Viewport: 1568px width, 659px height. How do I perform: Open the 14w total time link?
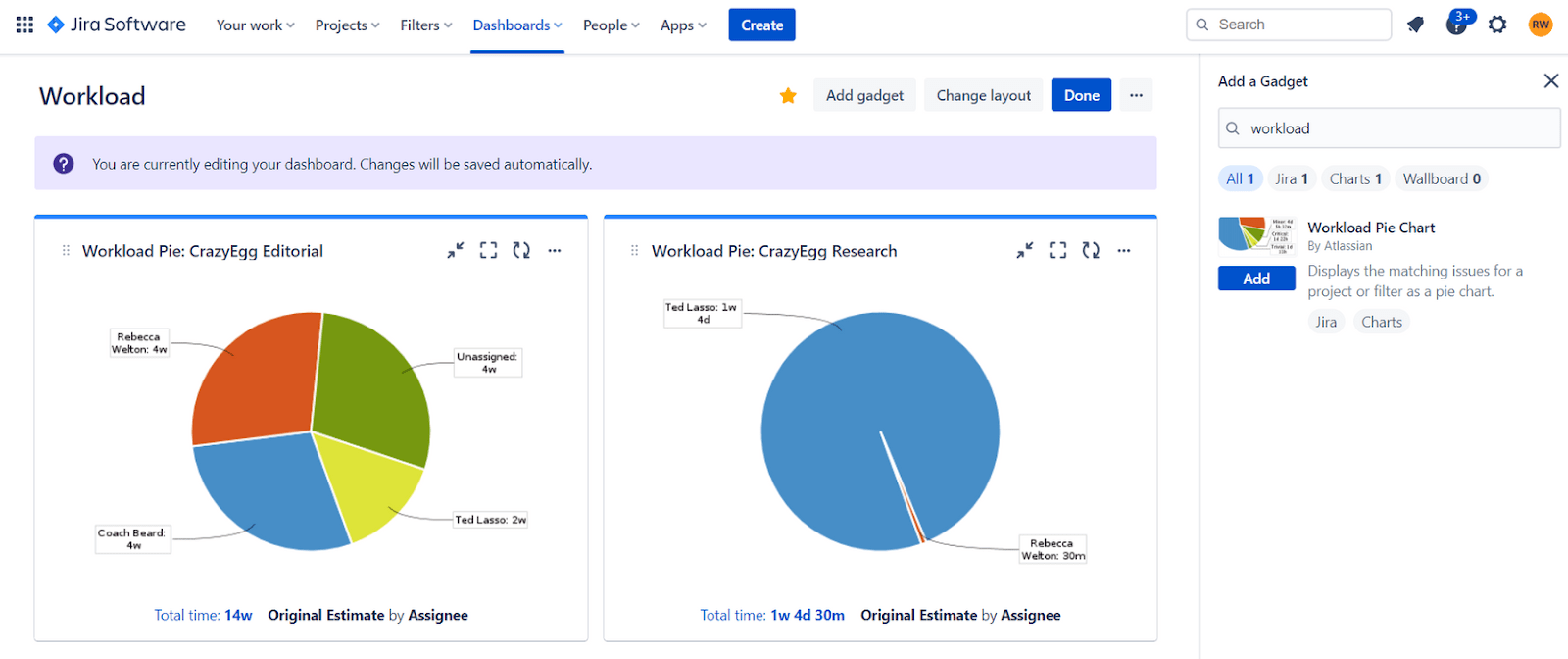(238, 615)
